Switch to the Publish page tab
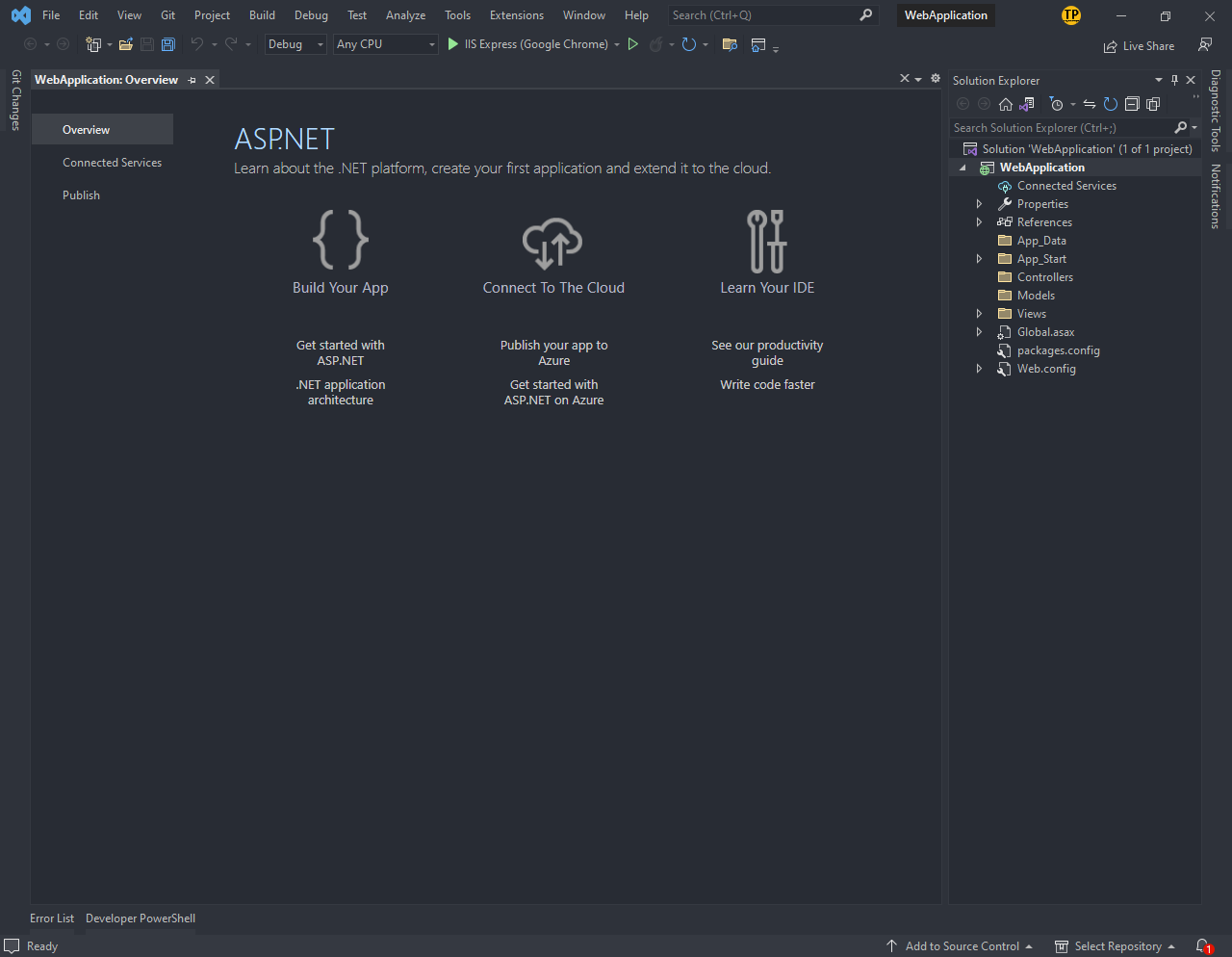 coord(81,195)
